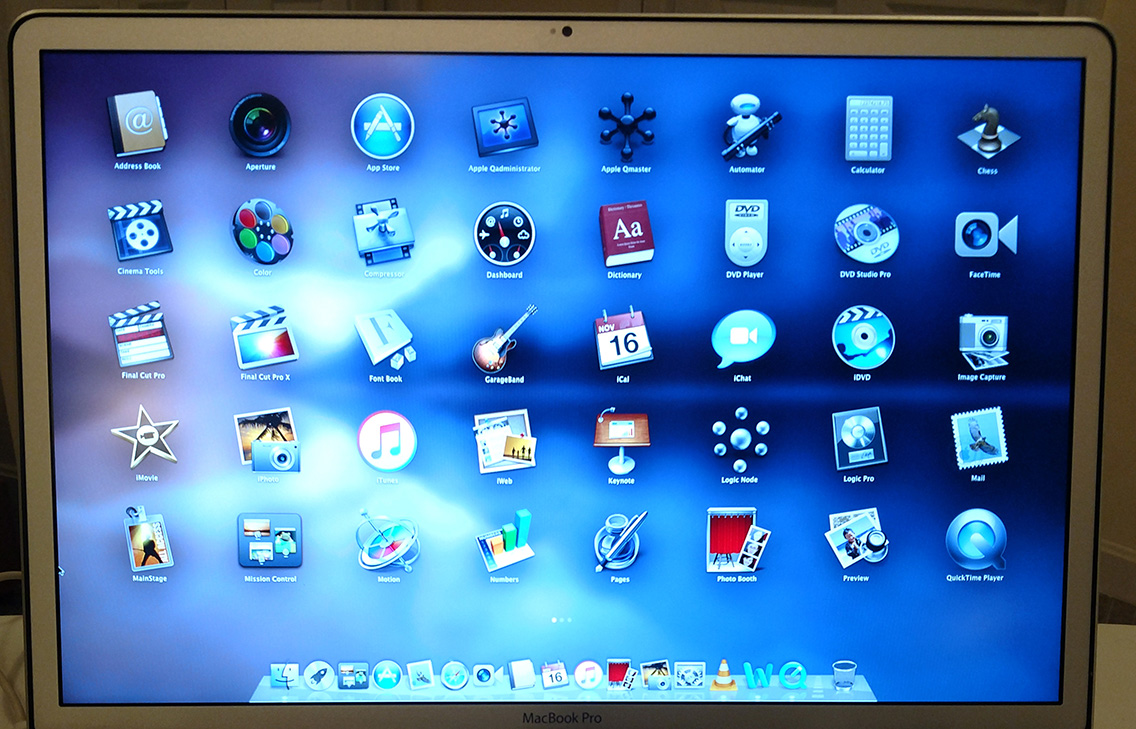
Task: Click Finder in the Dock
Action: click(286, 675)
